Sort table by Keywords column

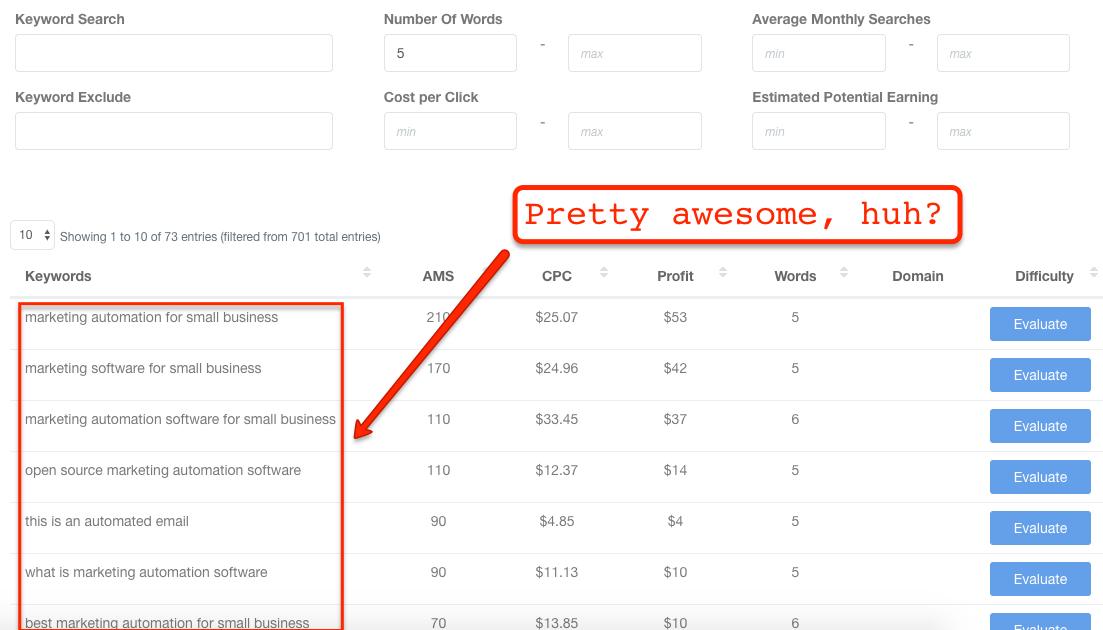click(58, 276)
